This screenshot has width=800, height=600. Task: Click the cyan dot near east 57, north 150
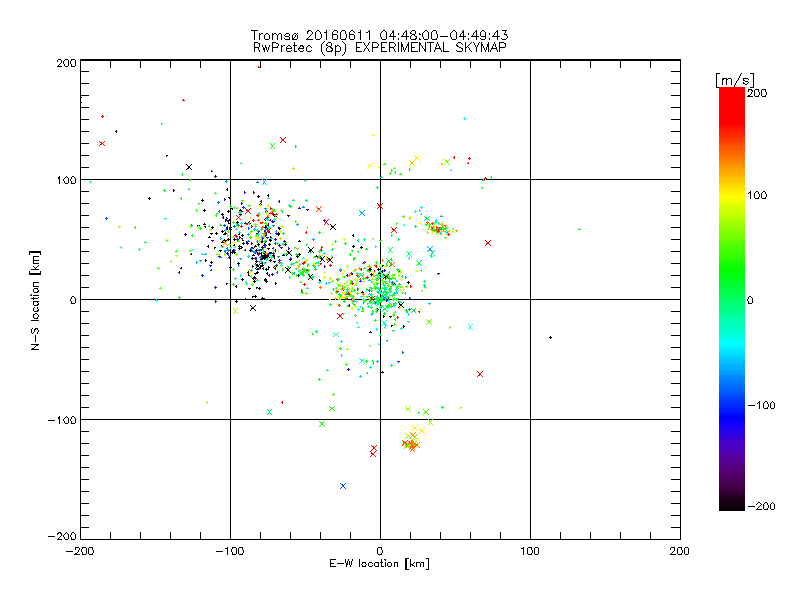coord(464,118)
